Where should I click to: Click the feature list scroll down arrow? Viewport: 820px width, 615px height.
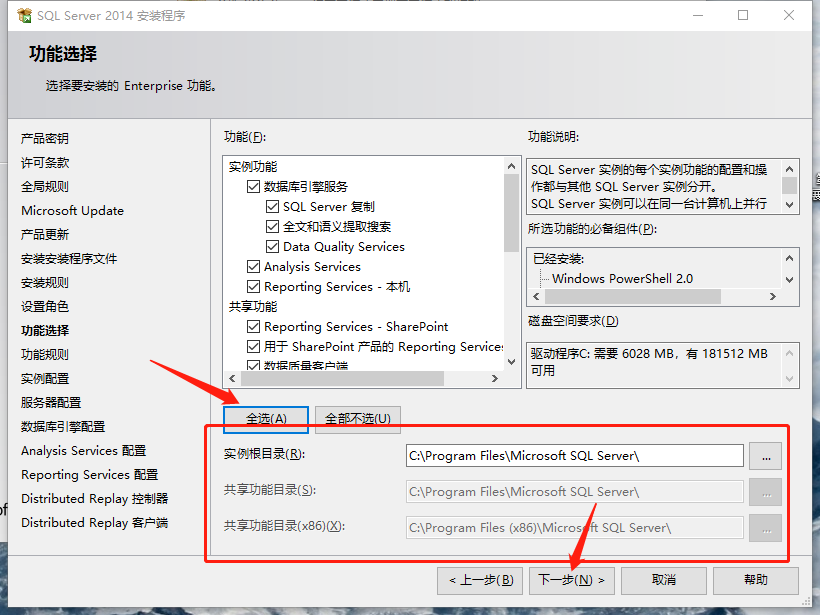click(511, 362)
